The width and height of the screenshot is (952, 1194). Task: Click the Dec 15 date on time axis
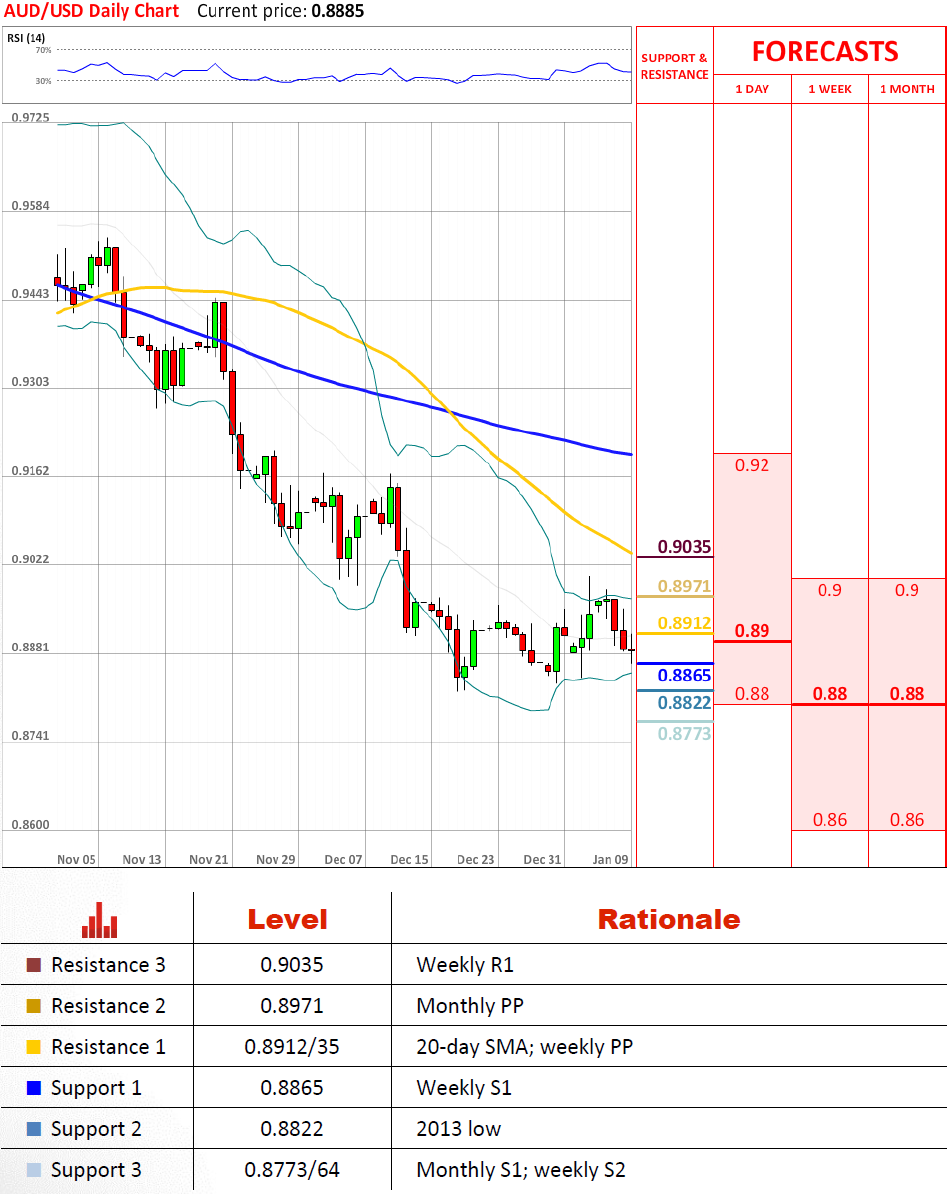click(x=410, y=859)
